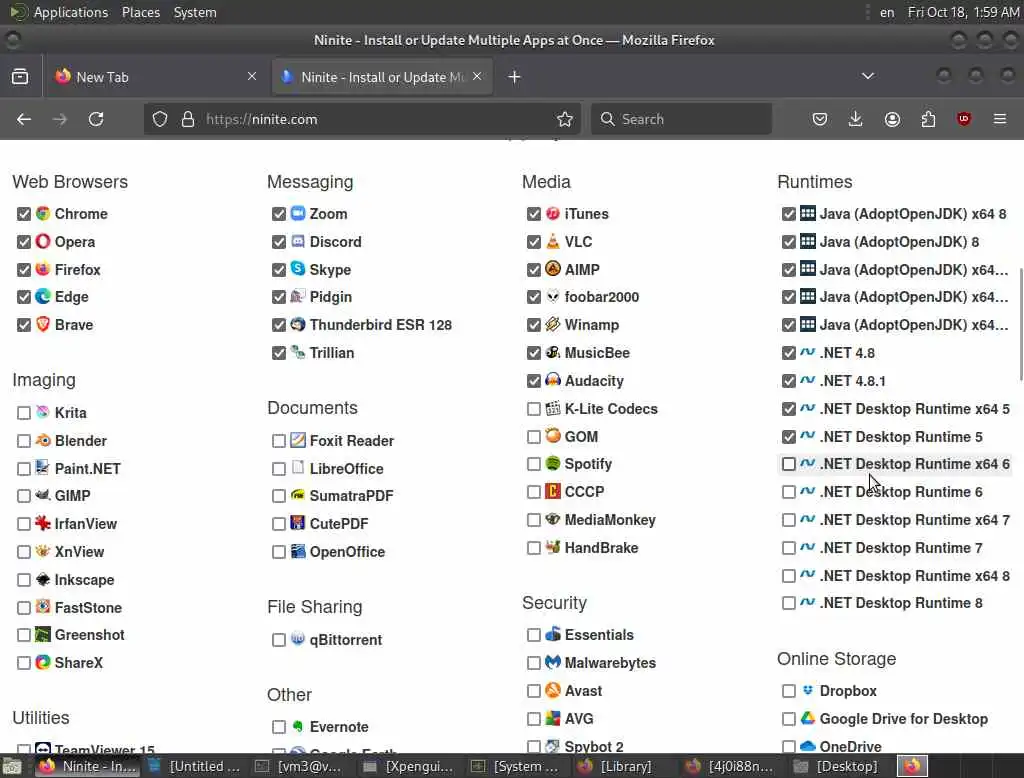Click the Skype icon

[298, 268]
